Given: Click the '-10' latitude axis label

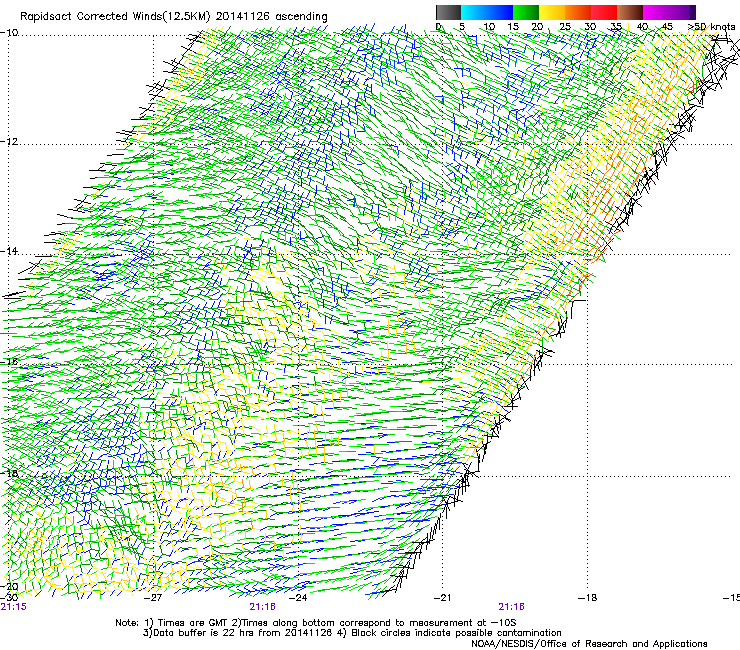Looking at the screenshot, I should click(x=9, y=33).
